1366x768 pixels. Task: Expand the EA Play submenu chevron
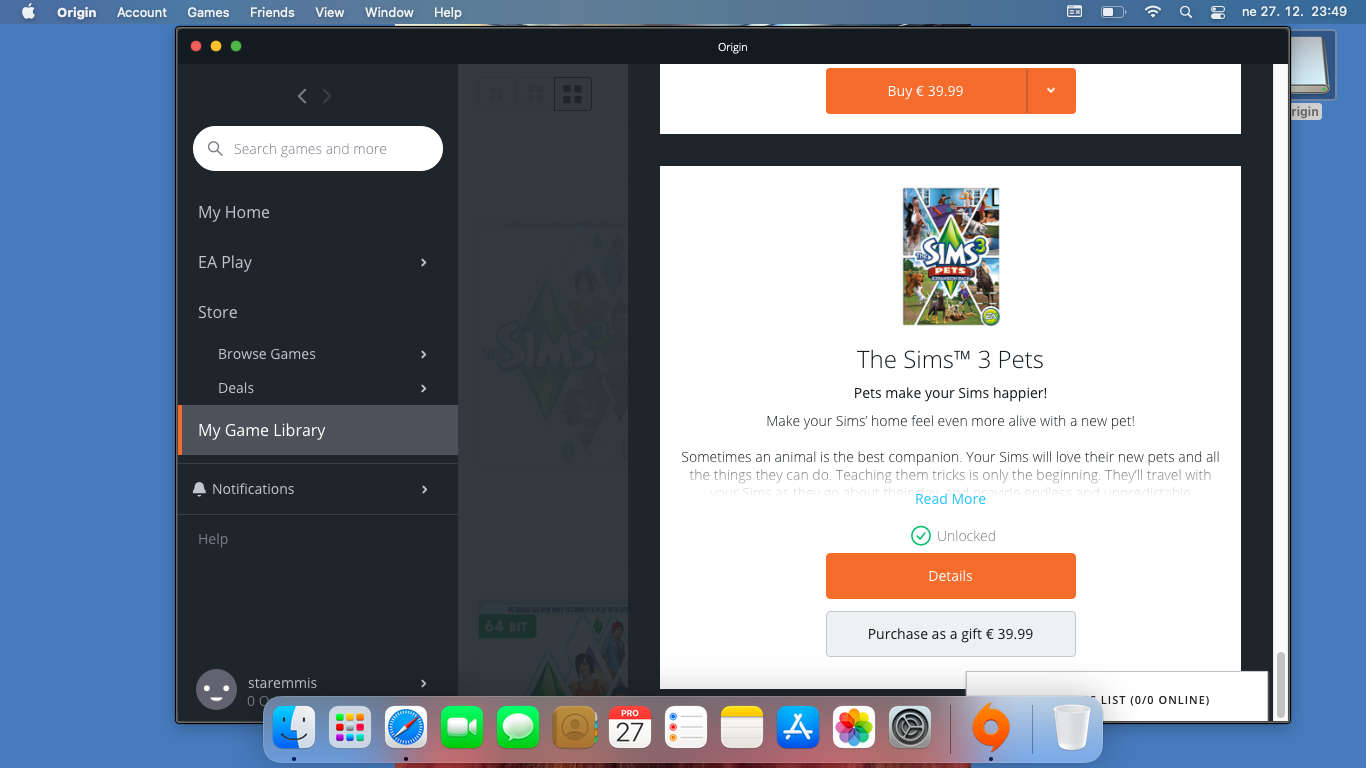pos(424,262)
